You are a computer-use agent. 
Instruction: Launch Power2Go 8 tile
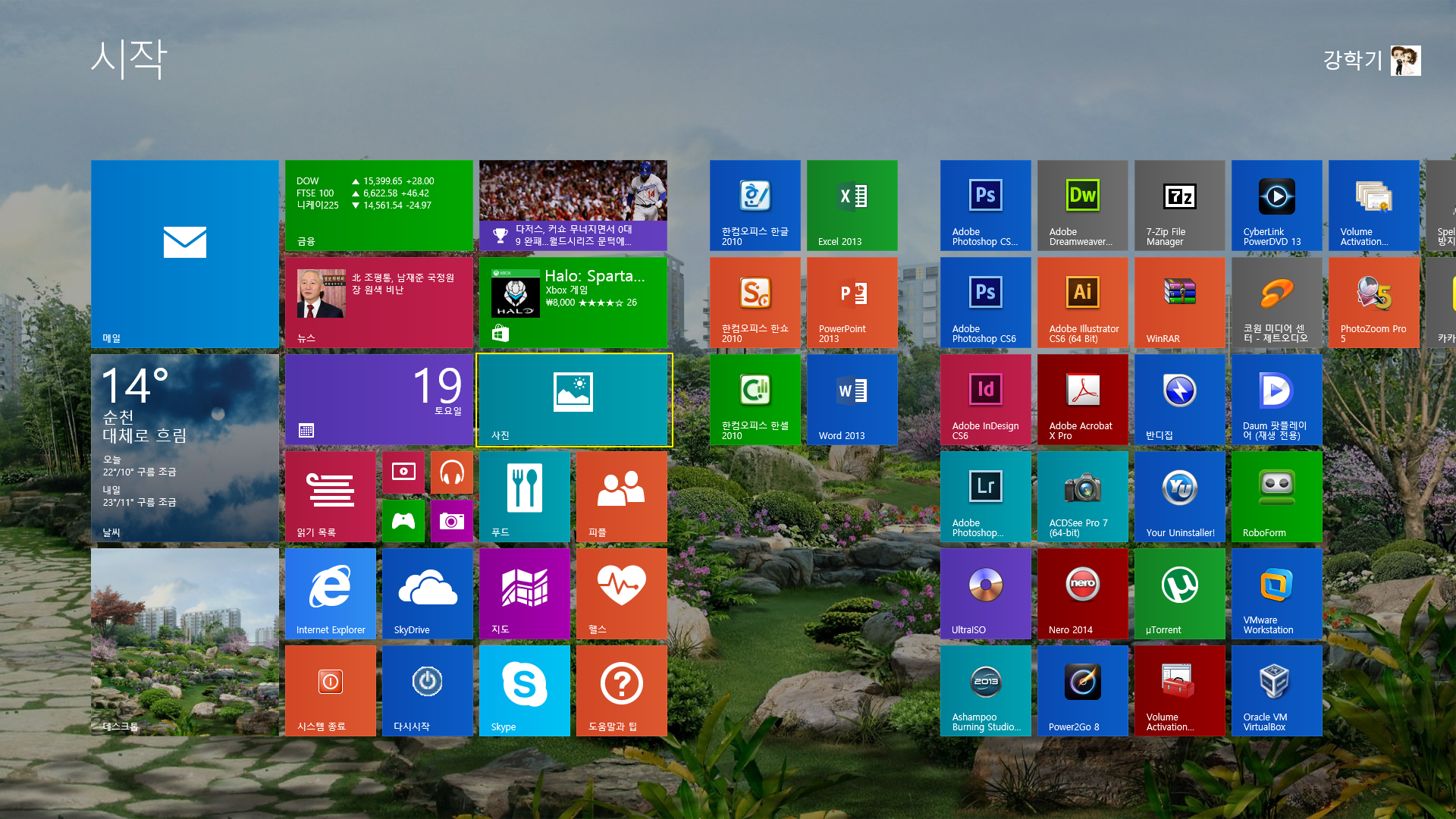click(x=1083, y=691)
